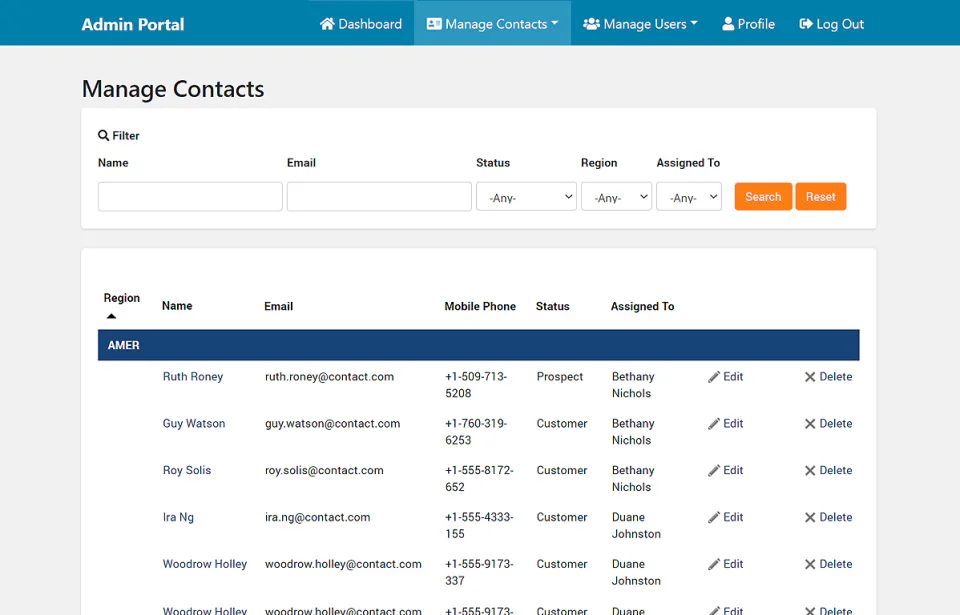Screen dimensions: 960x615
Task: Click the Manage Contacts card icon
Action: (434, 24)
